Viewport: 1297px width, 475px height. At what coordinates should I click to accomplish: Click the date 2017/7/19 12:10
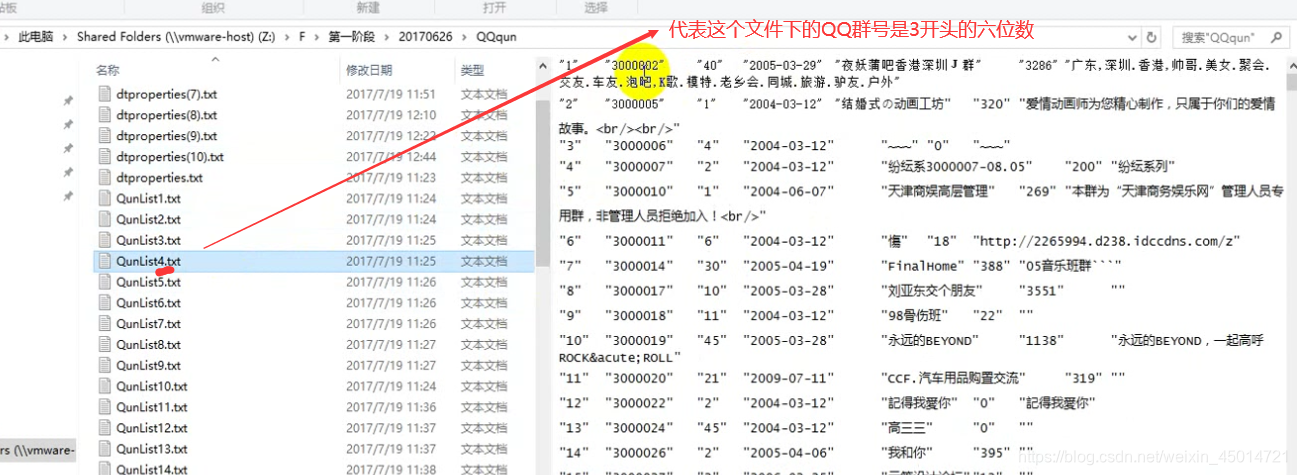click(x=391, y=115)
